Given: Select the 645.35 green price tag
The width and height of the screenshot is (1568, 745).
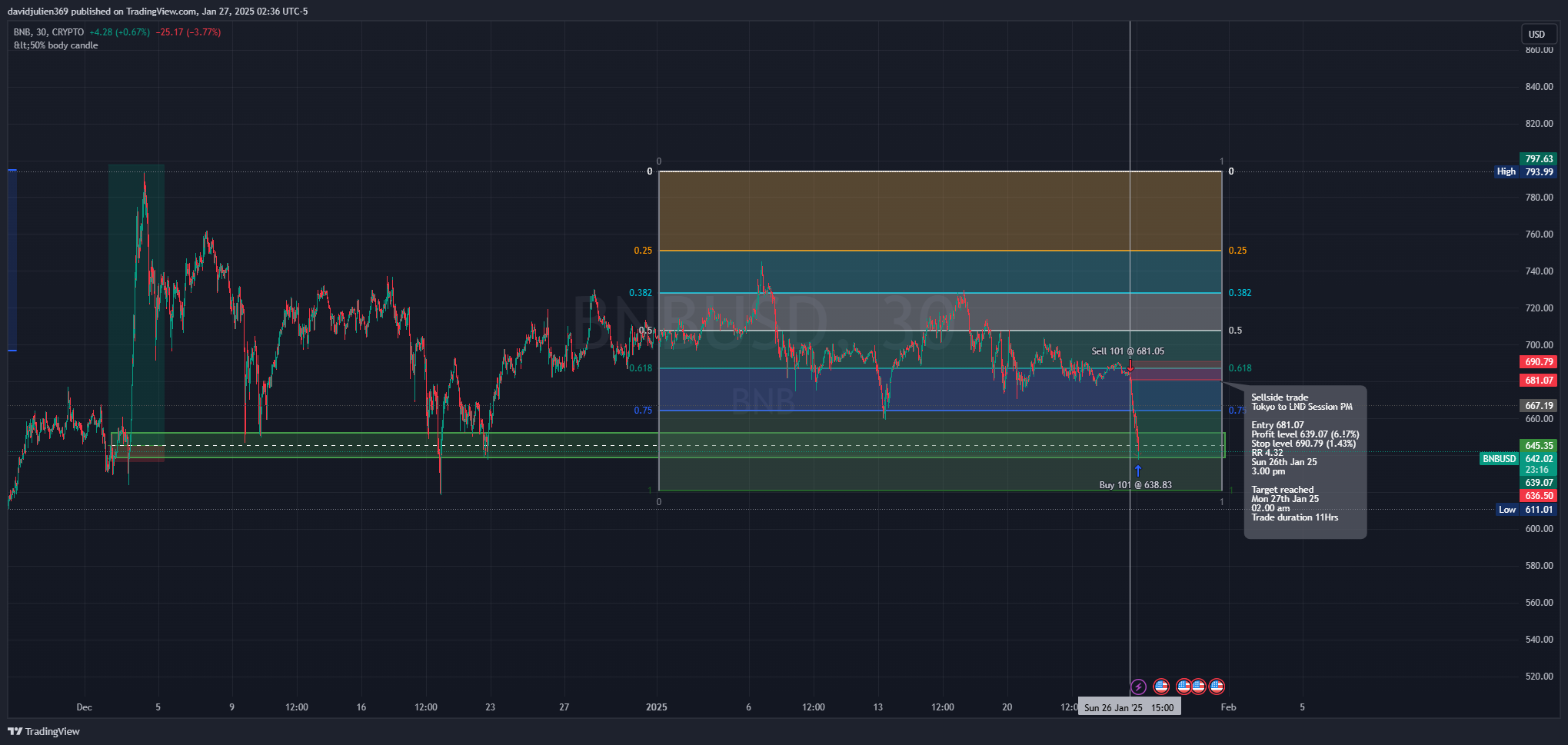Looking at the screenshot, I should pos(1539,445).
